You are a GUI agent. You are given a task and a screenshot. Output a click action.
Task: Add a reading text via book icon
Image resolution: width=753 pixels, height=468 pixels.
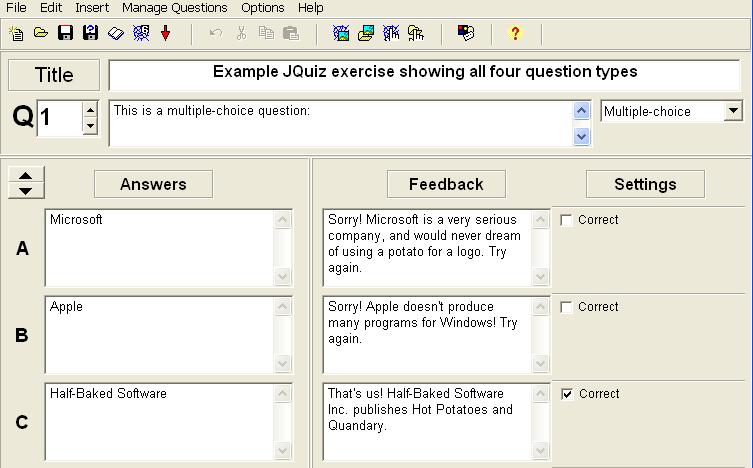point(116,34)
